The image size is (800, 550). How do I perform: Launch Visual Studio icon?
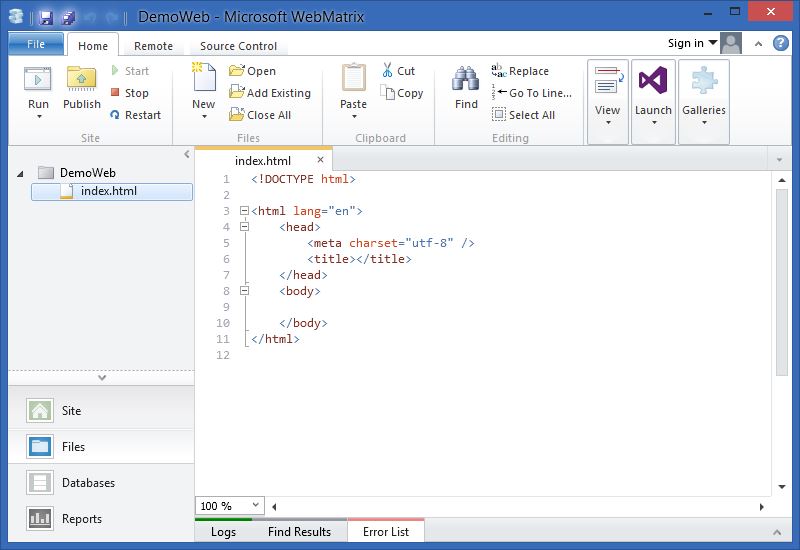point(653,81)
